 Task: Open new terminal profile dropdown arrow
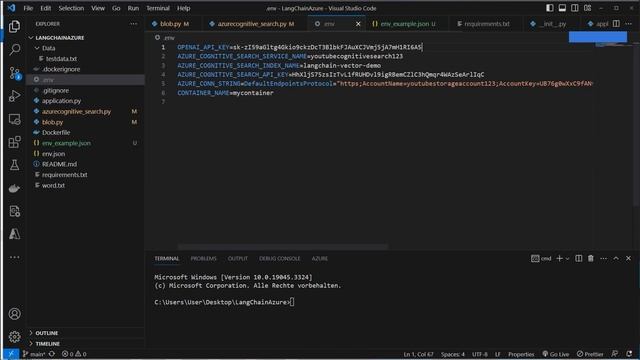coord(567,259)
